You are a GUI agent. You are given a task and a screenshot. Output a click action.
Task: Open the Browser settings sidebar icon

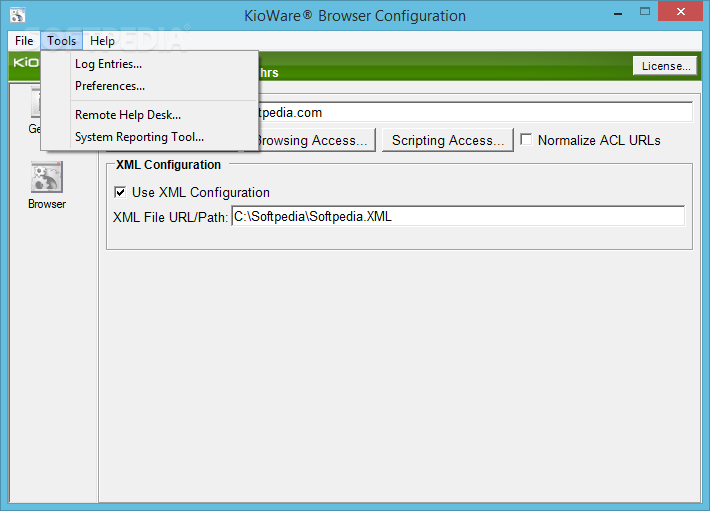(x=47, y=185)
